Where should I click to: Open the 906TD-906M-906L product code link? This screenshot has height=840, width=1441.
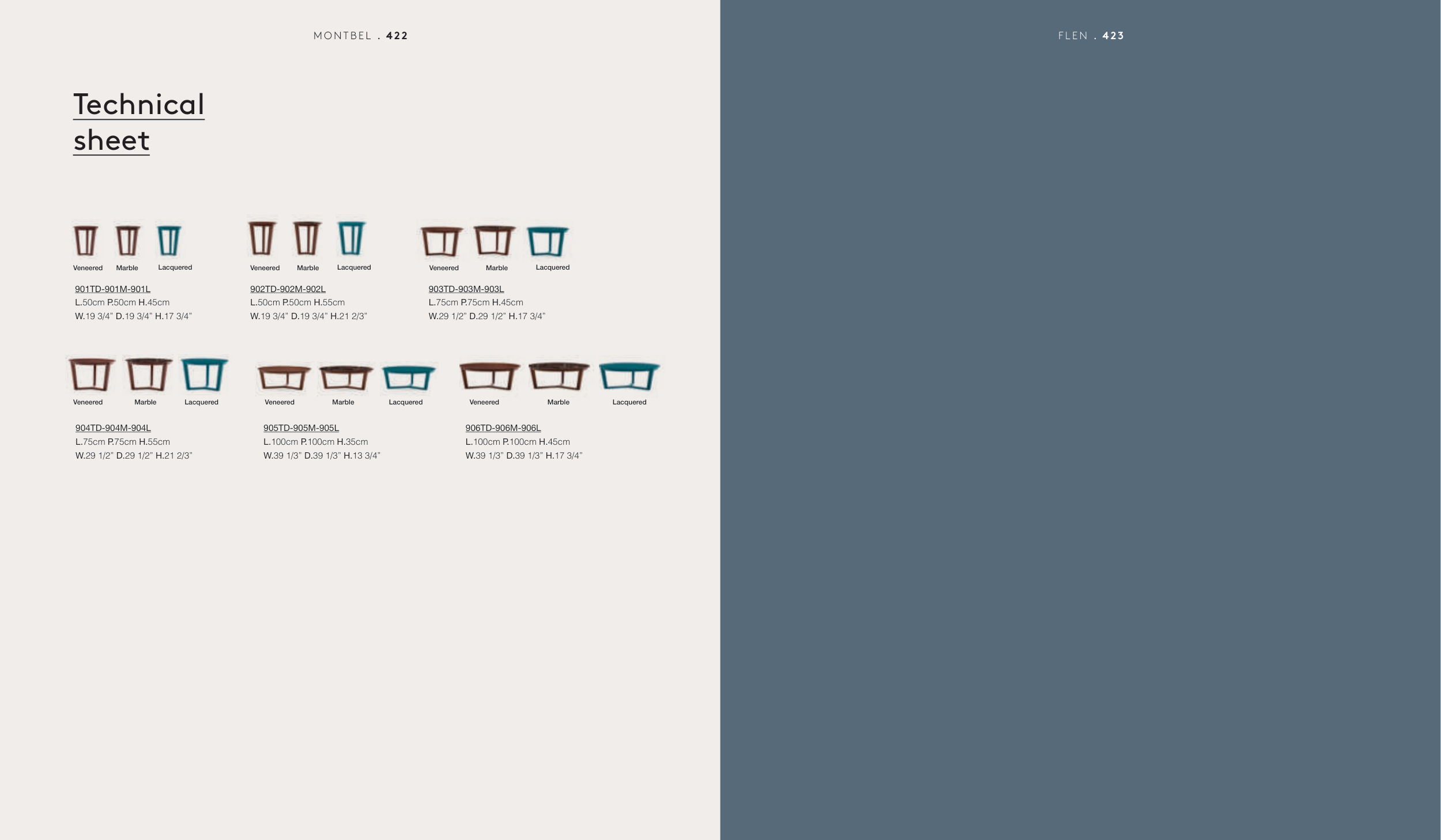point(503,427)
